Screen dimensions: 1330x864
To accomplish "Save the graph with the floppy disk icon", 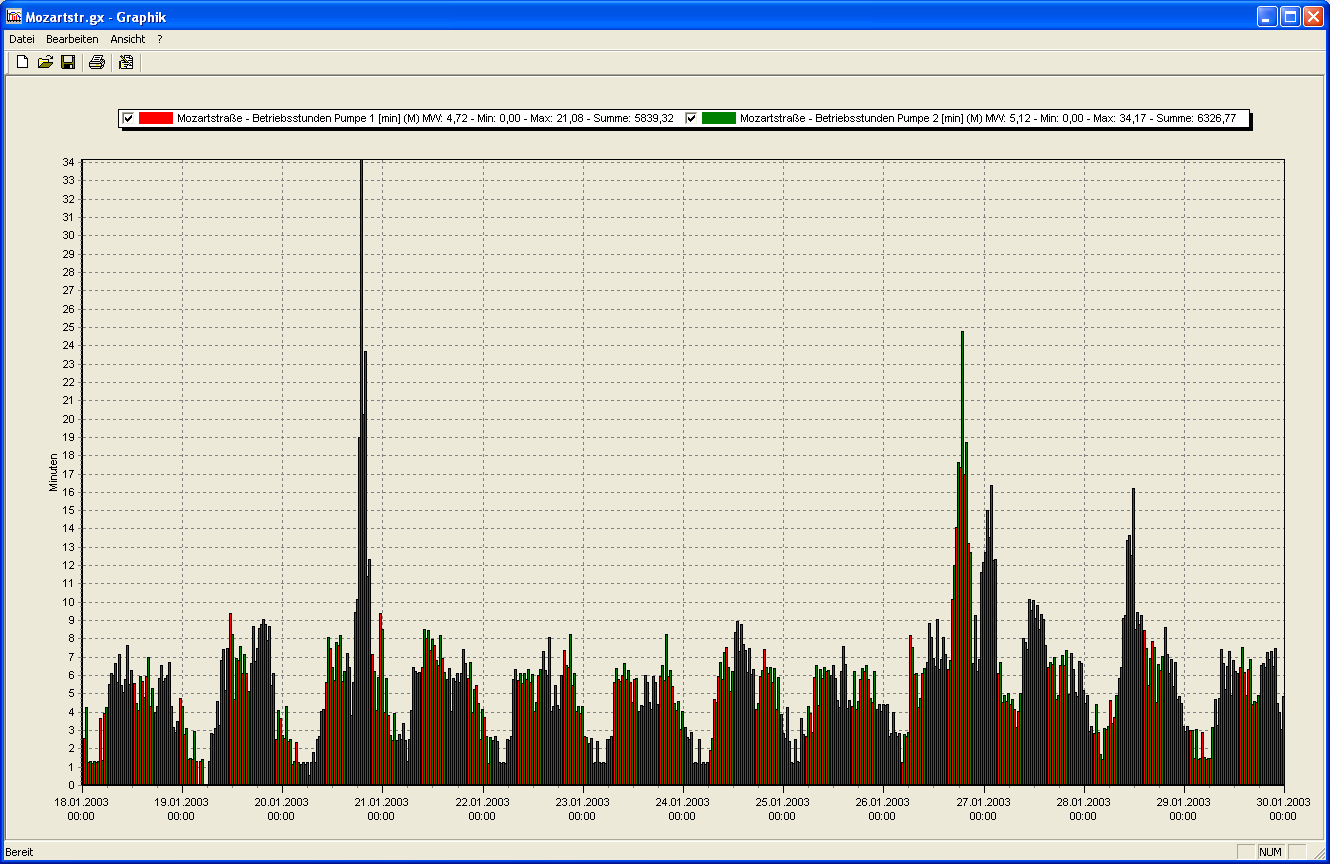I will [x=68, y=63].
